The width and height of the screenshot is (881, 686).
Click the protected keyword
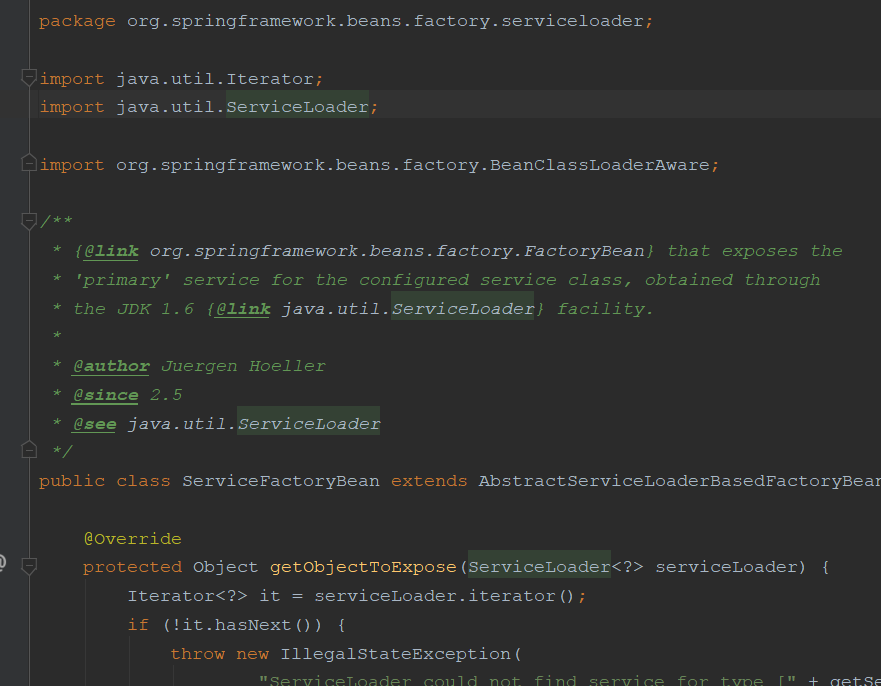click(133, 567)
